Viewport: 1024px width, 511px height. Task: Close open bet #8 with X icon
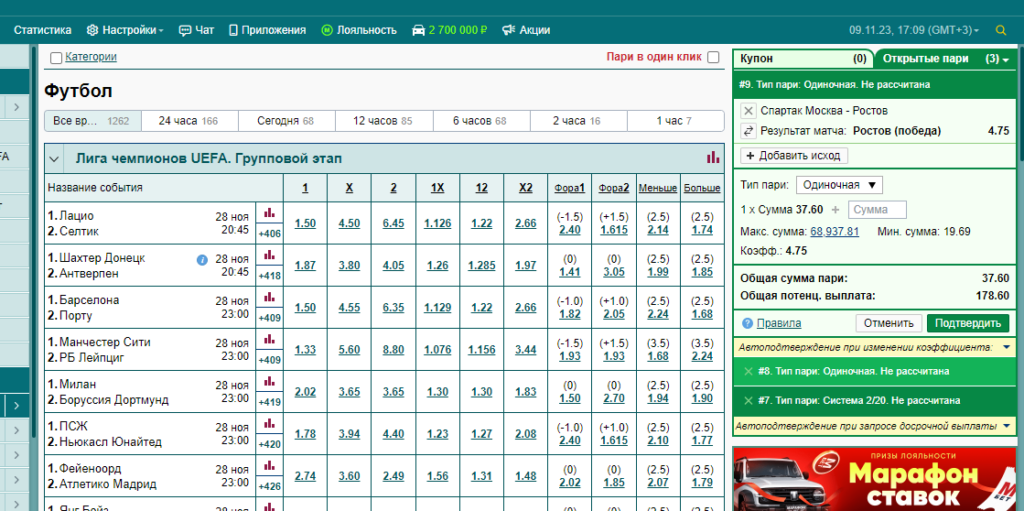tap(748, 371)
